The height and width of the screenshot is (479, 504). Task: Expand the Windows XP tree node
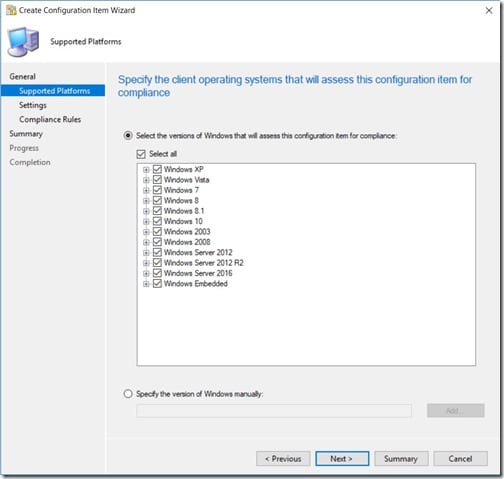[x=146, y=170]
